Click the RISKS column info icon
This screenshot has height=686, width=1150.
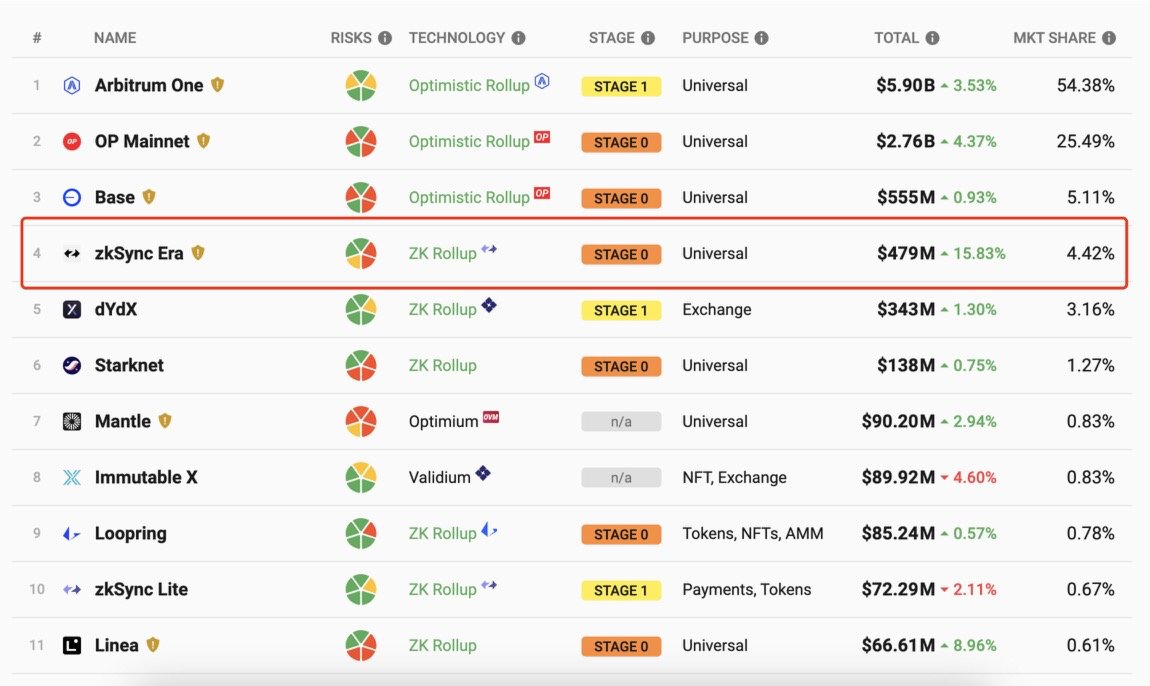click(385, 38)
